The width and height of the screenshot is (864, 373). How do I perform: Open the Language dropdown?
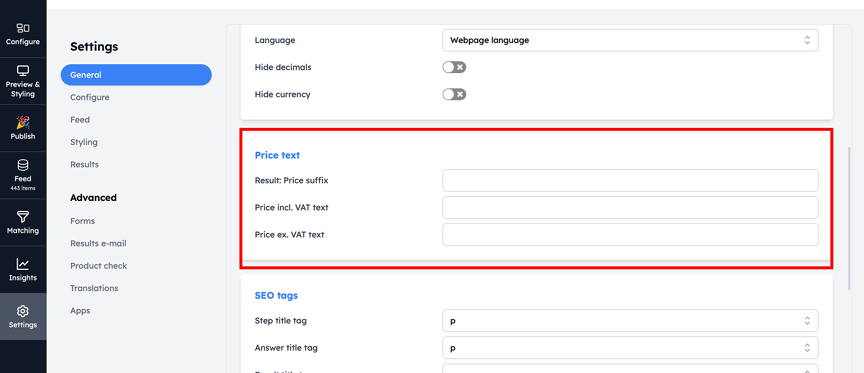pyautogui.click(x=630, y=40)
